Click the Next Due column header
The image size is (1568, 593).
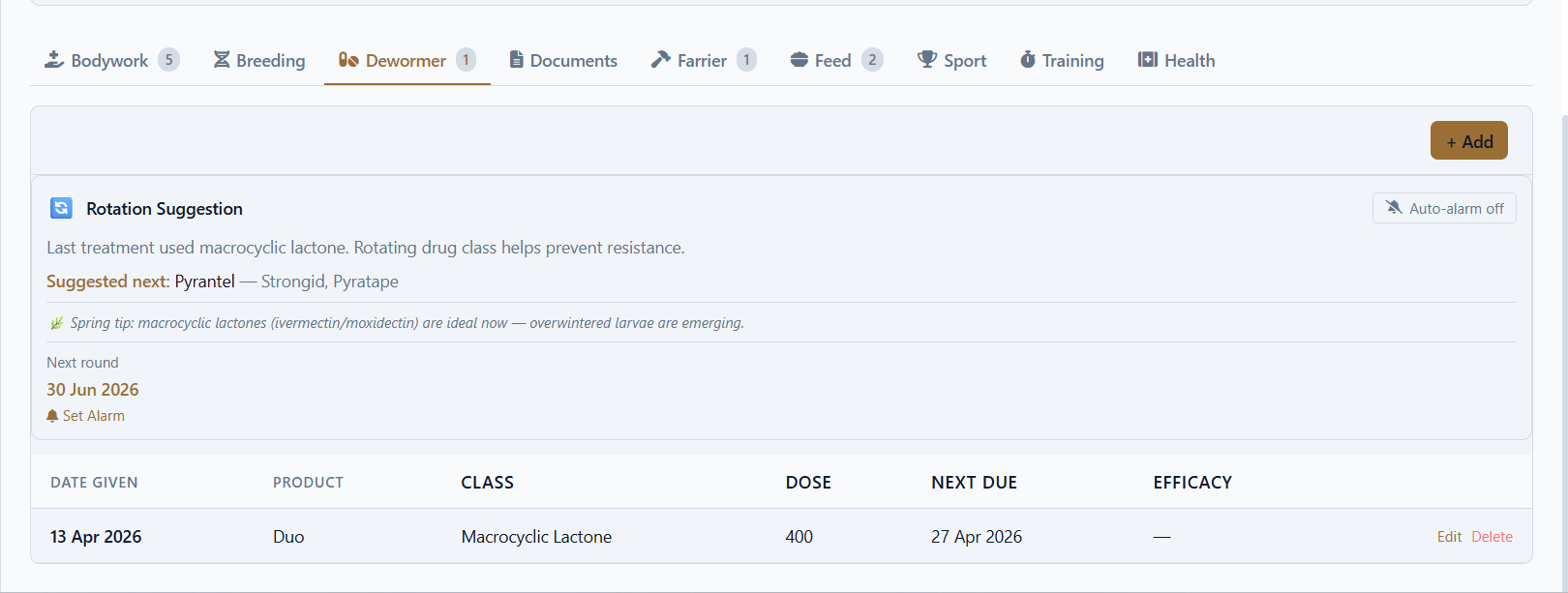(x=974, y=483)
